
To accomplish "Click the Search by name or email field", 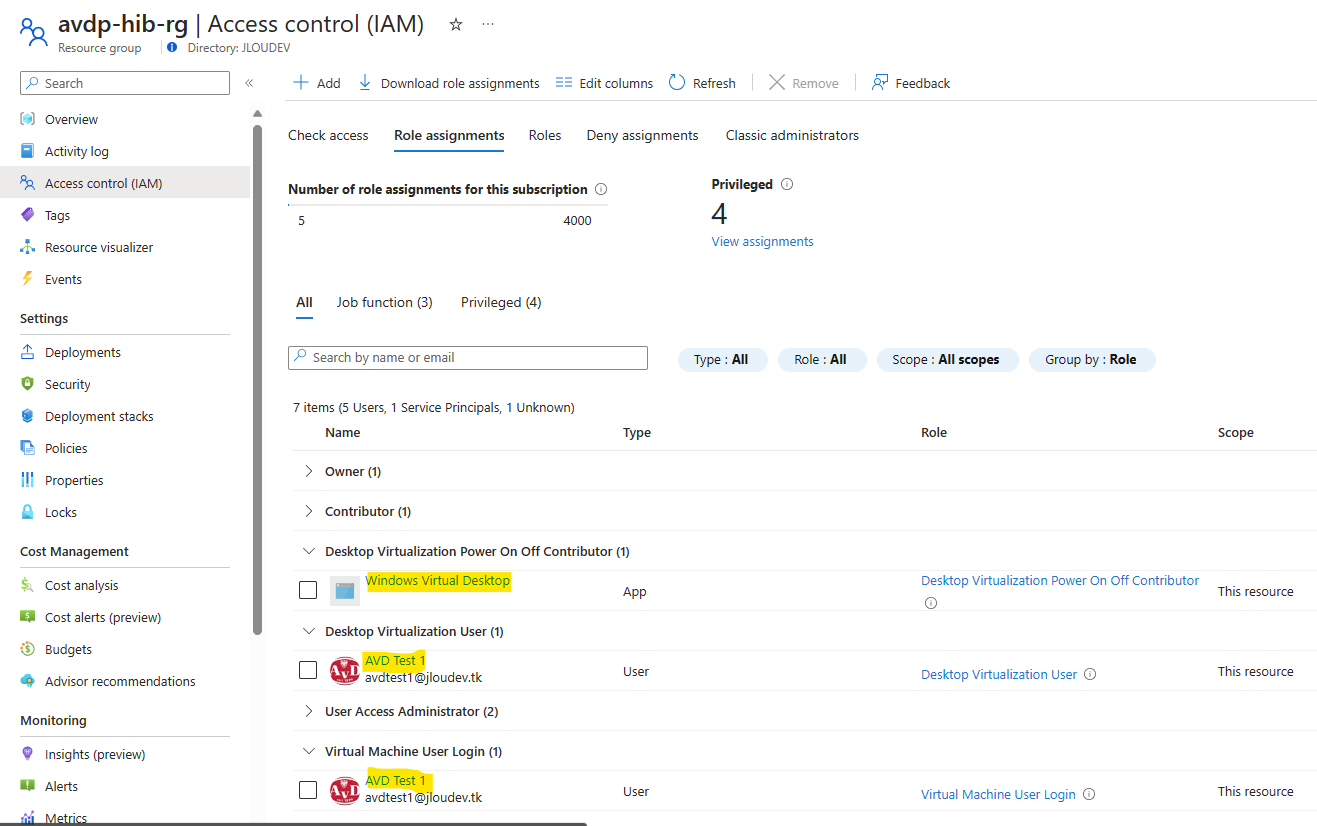I will click(x=468, y=358).
